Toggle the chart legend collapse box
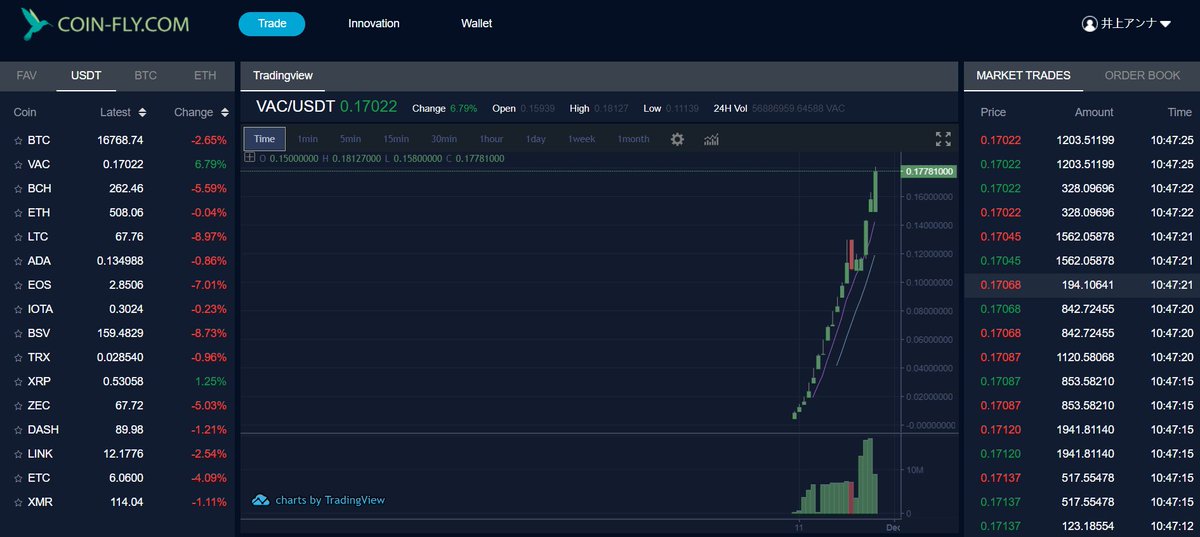 click(x=249, y=158)
